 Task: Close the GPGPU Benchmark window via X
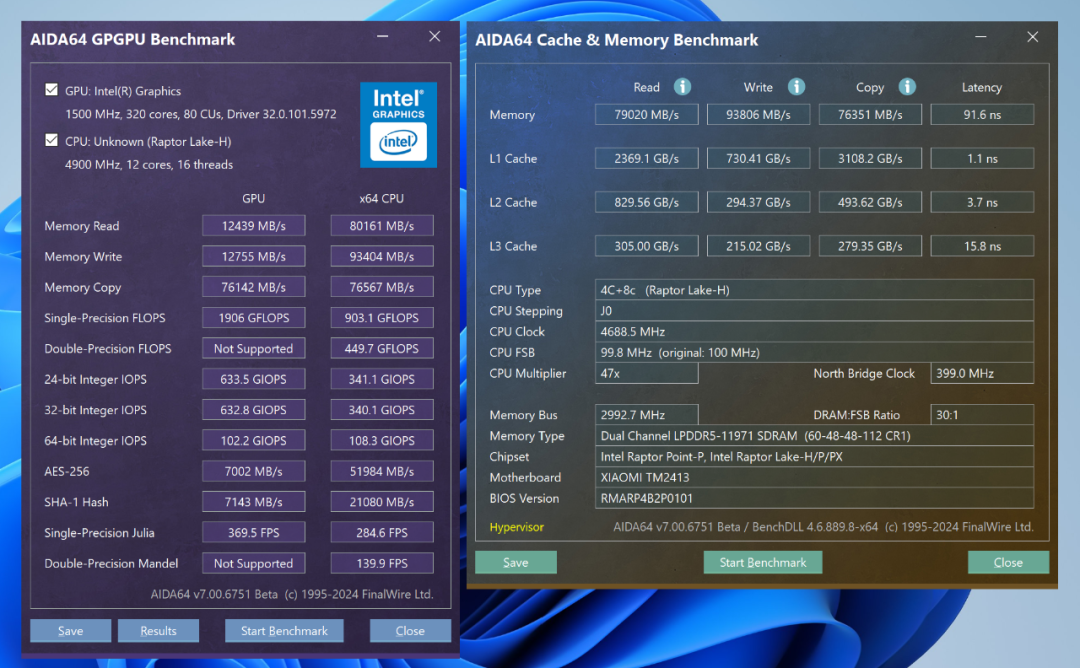pos(435,36)
